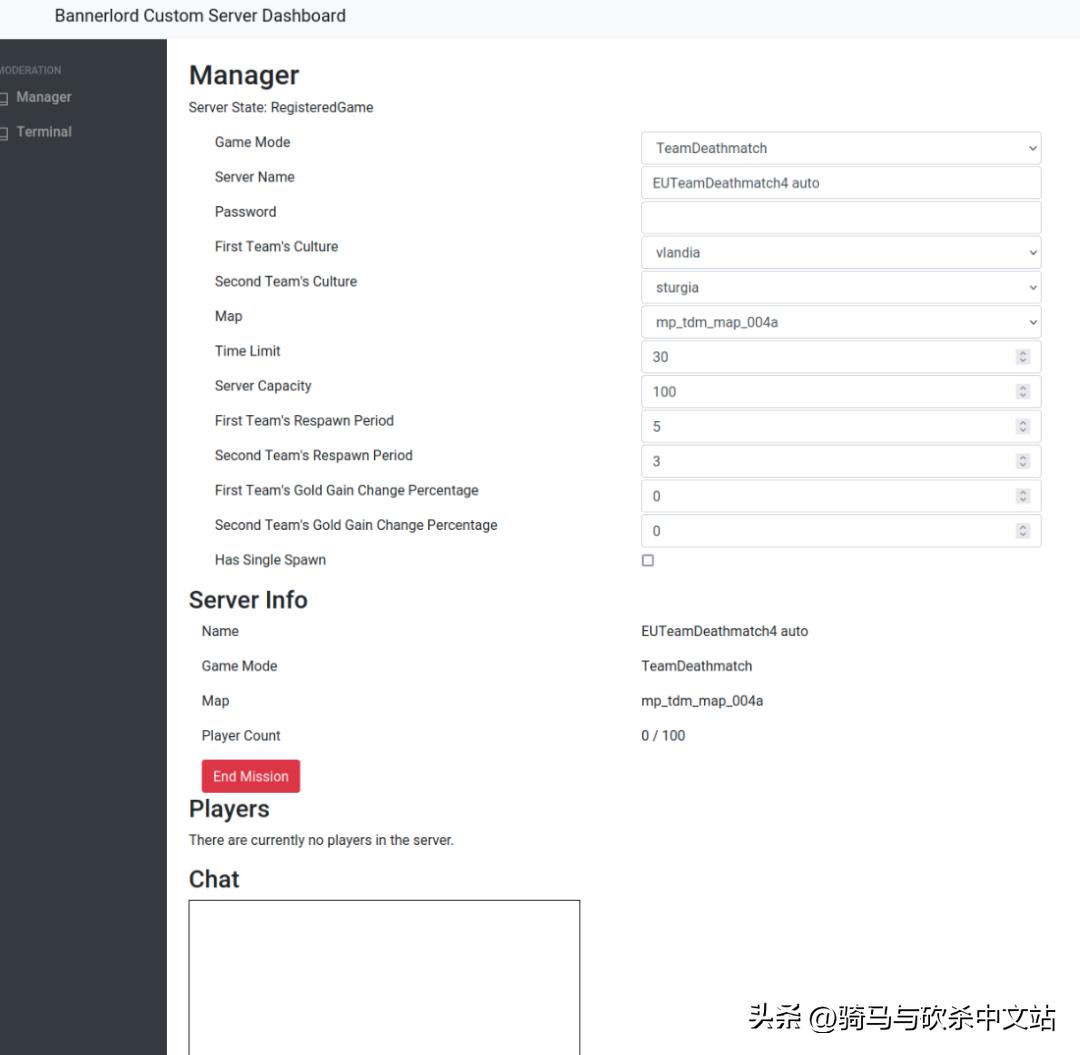Open the Manager page in sidebar
The width and height of the screenshot is (1080, 1055).
(43, 97)
